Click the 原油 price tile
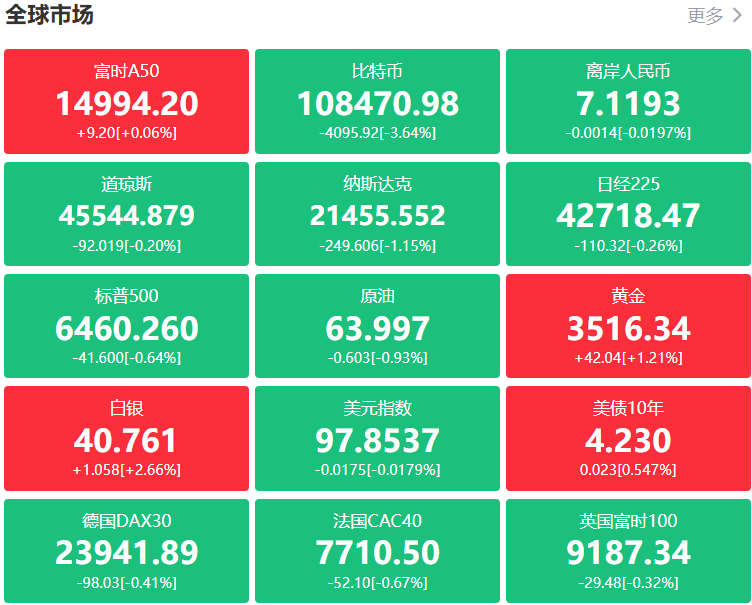This screenshot has height=605, width=752. point(377,326)
